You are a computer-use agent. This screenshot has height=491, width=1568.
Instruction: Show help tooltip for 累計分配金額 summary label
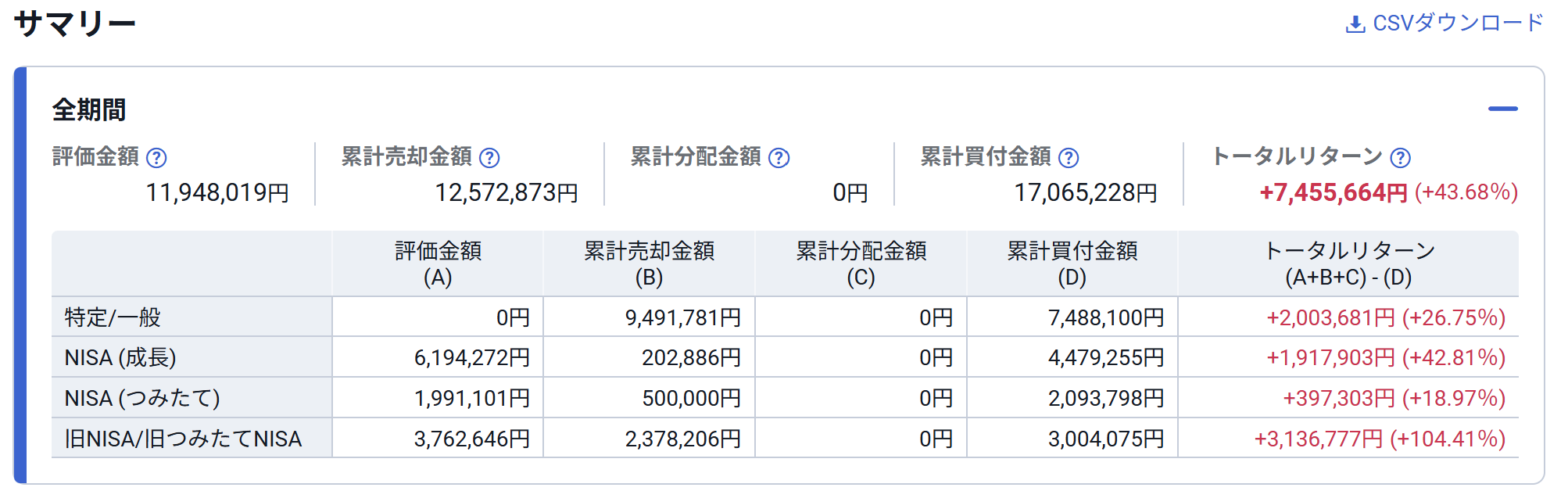tap(779, 158)
